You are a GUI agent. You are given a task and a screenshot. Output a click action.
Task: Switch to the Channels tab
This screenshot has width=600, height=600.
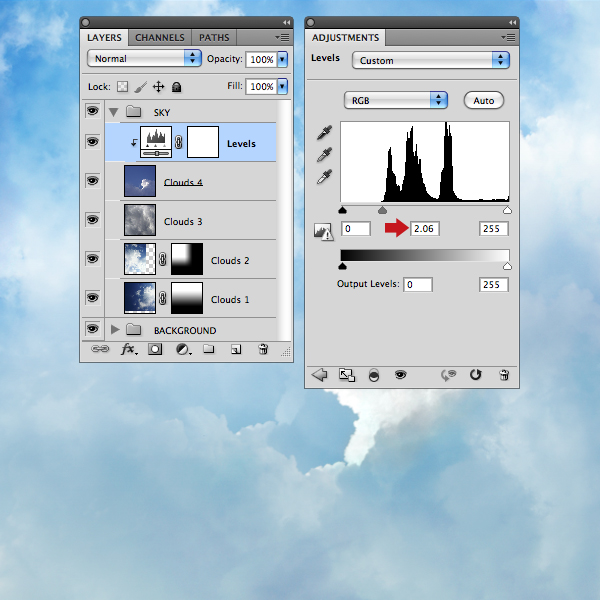click(x=160, y=38)
